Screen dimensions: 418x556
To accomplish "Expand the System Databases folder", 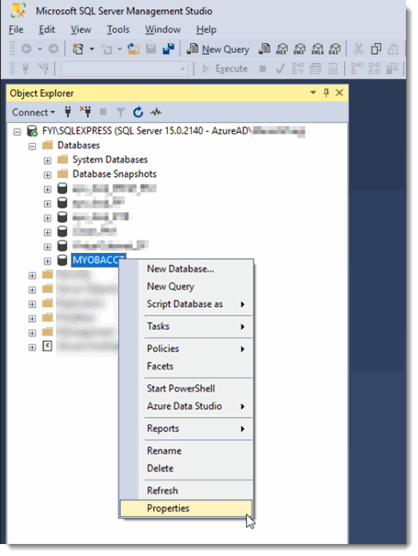I will 47,161.
